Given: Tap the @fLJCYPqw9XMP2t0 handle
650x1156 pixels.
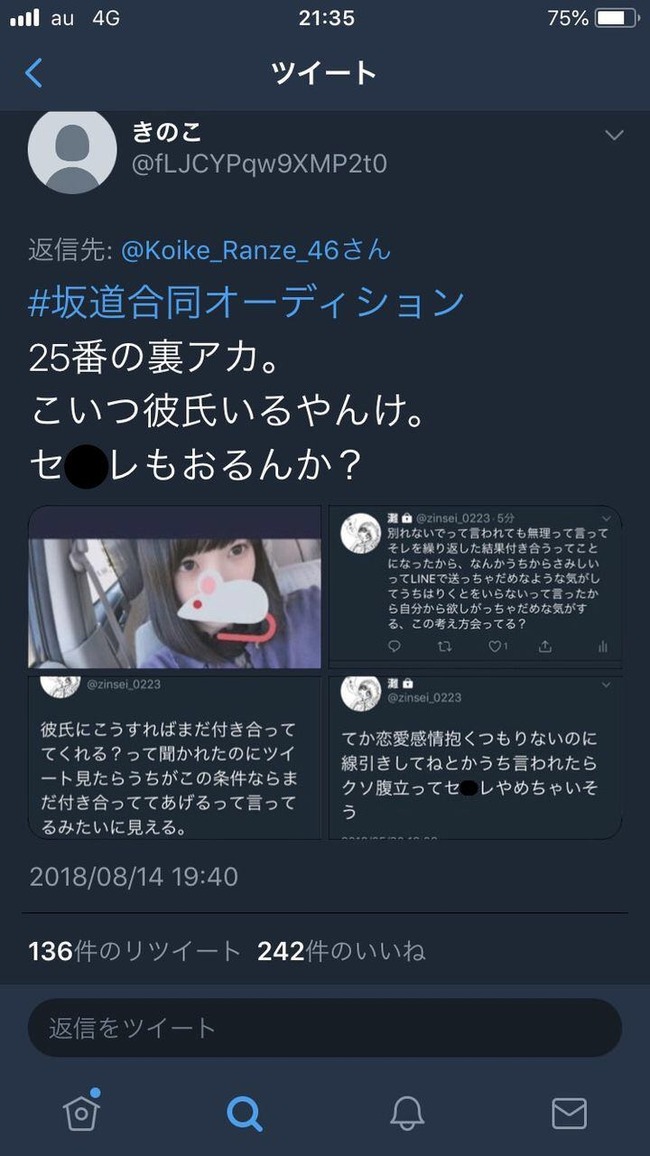Looking at the screenshot, I should coord(259,164).
